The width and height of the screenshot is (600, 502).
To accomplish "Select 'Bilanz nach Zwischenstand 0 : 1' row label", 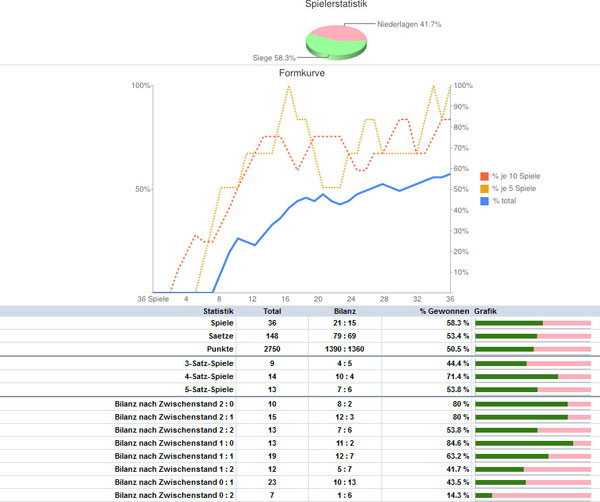I will click(174, 482).
